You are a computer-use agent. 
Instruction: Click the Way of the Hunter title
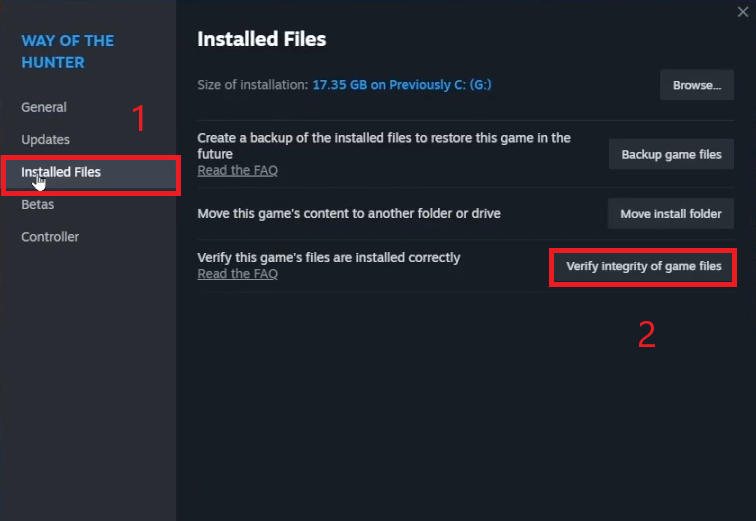(x=67, y=51)
